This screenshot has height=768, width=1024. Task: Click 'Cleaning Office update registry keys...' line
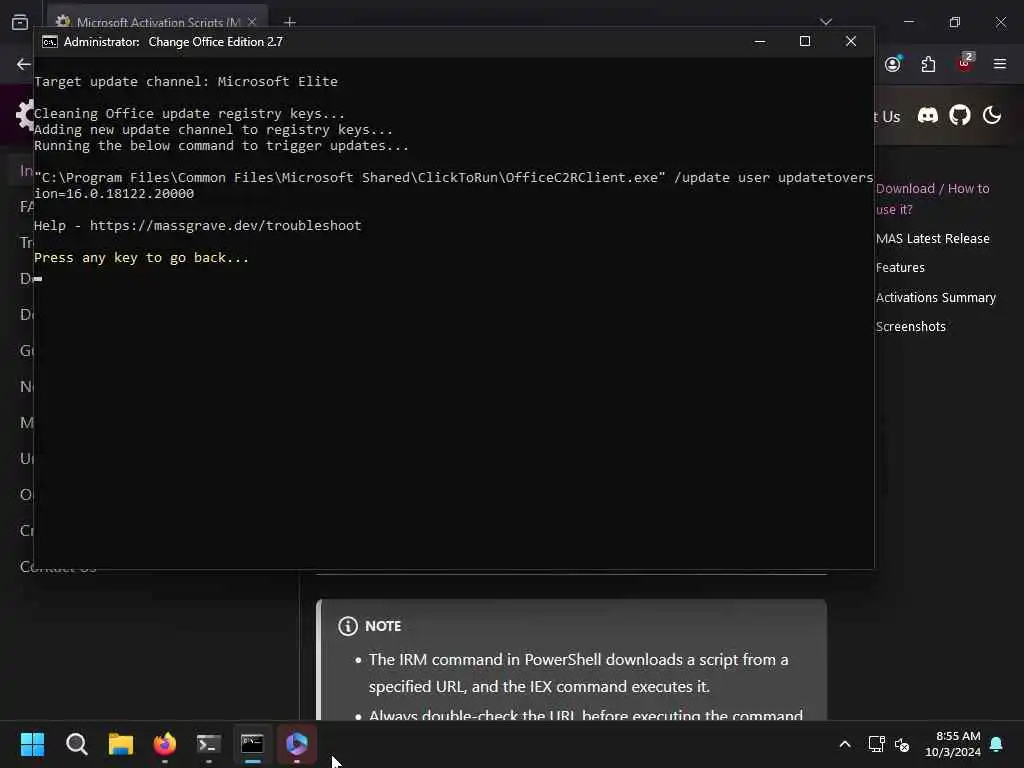click(189, 114)
